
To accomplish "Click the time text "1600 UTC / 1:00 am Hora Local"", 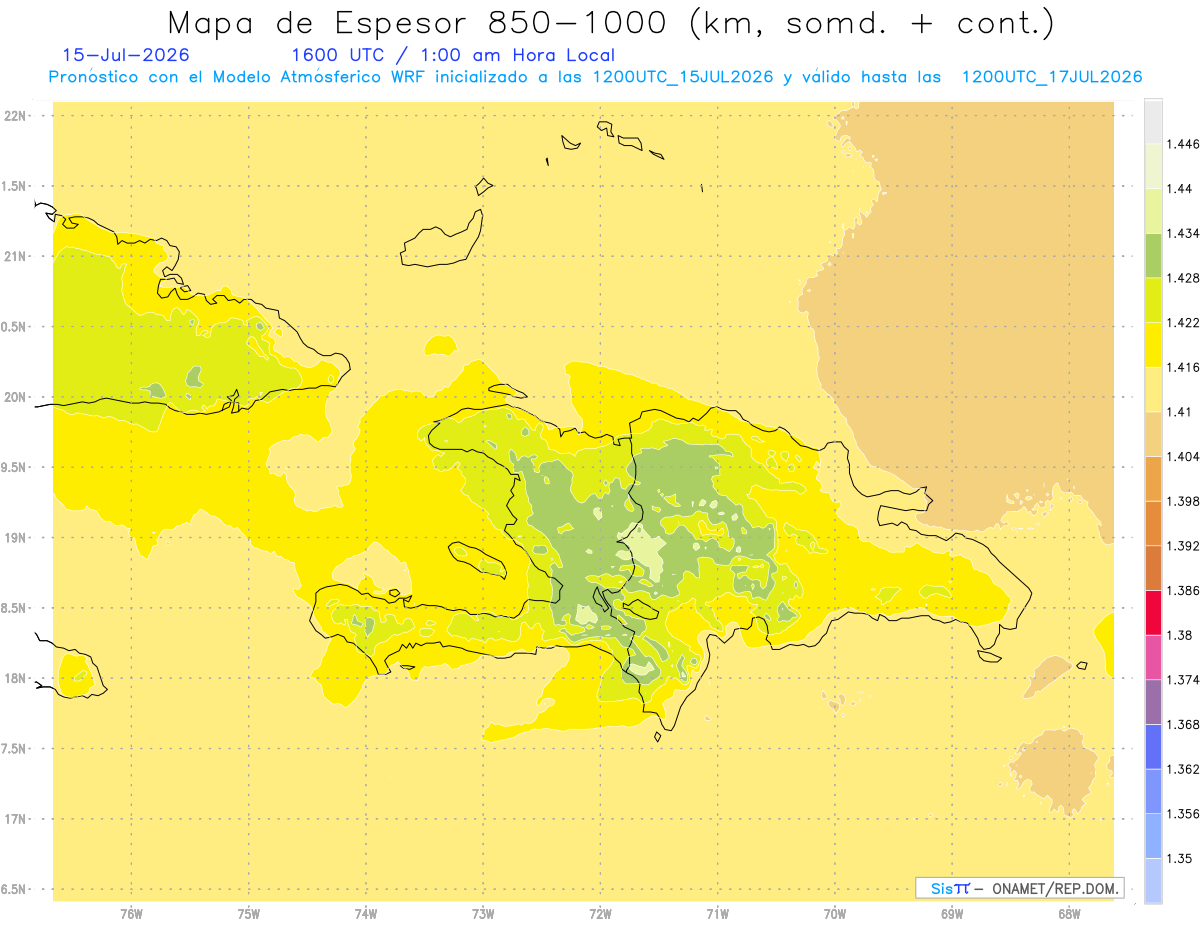I will pos(453,55).
